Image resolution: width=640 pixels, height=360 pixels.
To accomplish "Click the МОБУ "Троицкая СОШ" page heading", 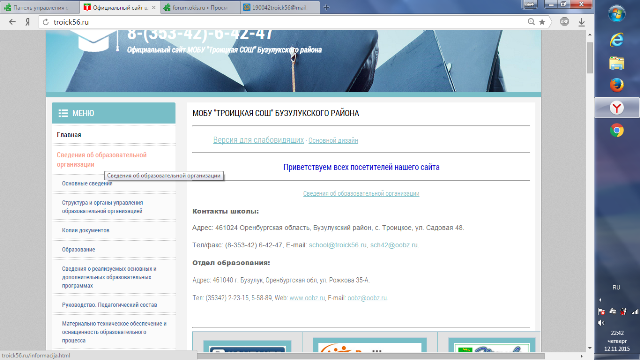I will (x=276, y=113).
